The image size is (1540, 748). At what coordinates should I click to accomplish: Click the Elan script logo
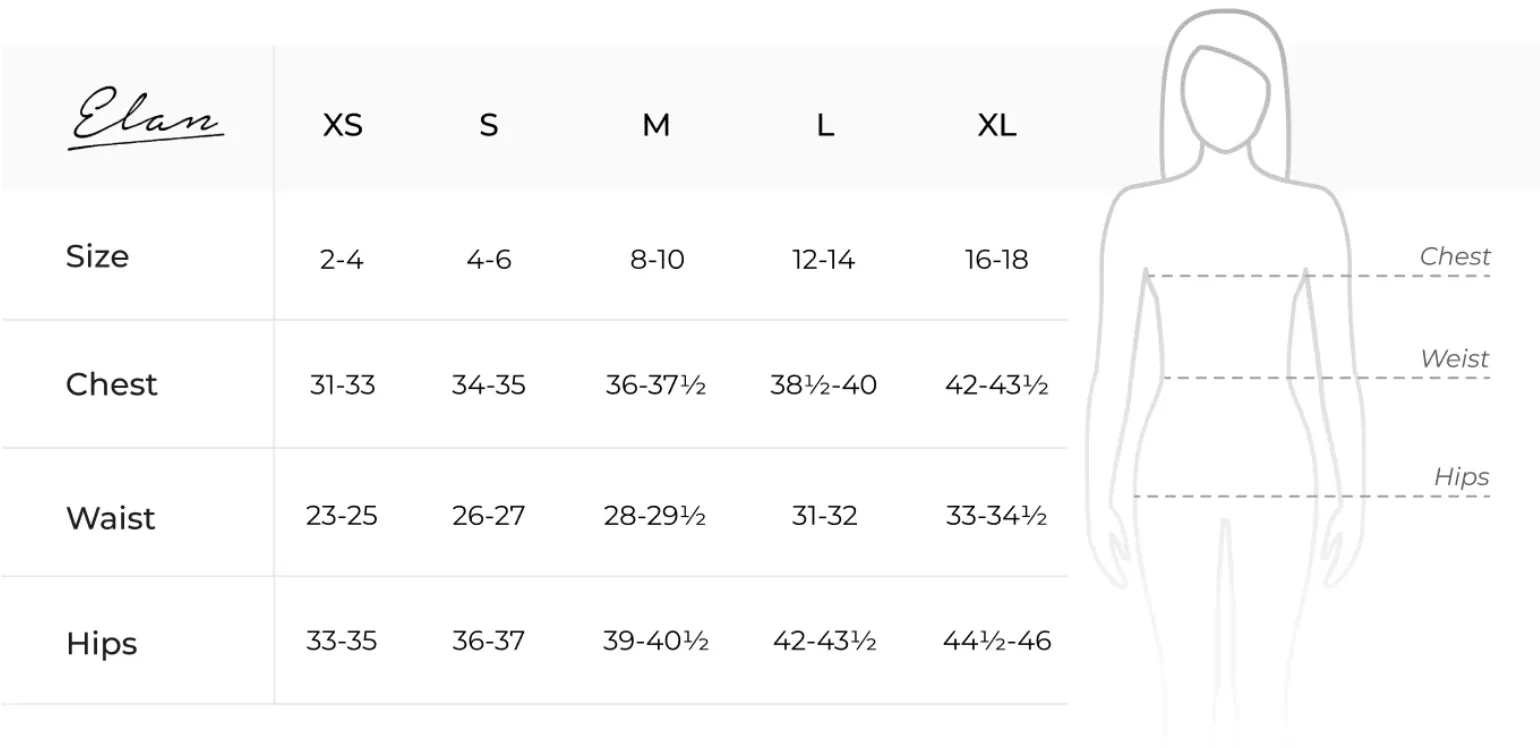(x=145, y=120)
